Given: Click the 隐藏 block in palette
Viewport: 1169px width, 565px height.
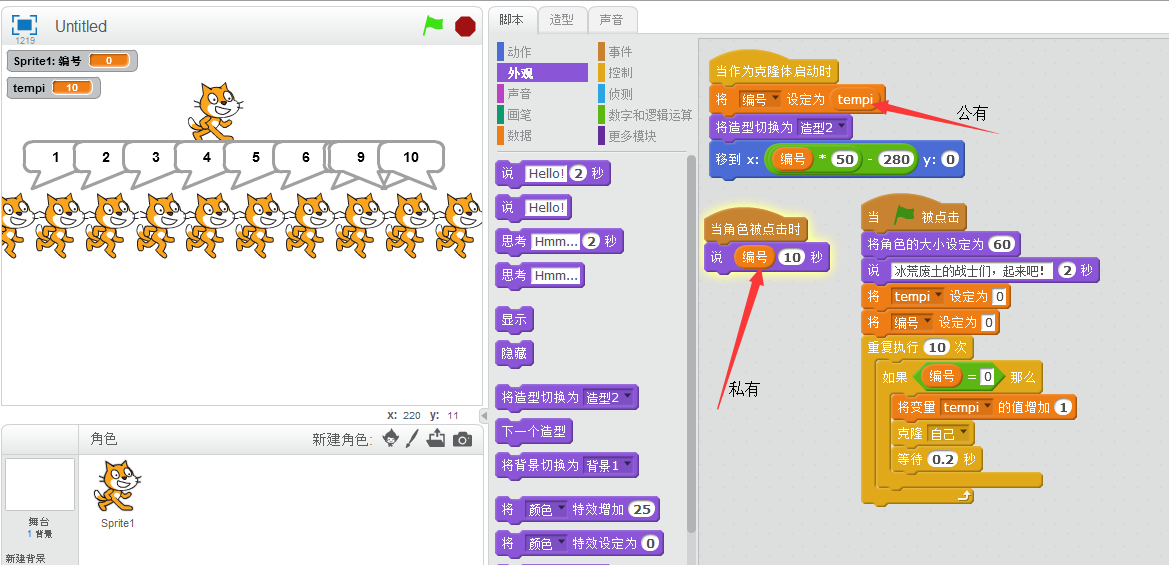Looking at the screenshot, I should (x=514, y=353).
